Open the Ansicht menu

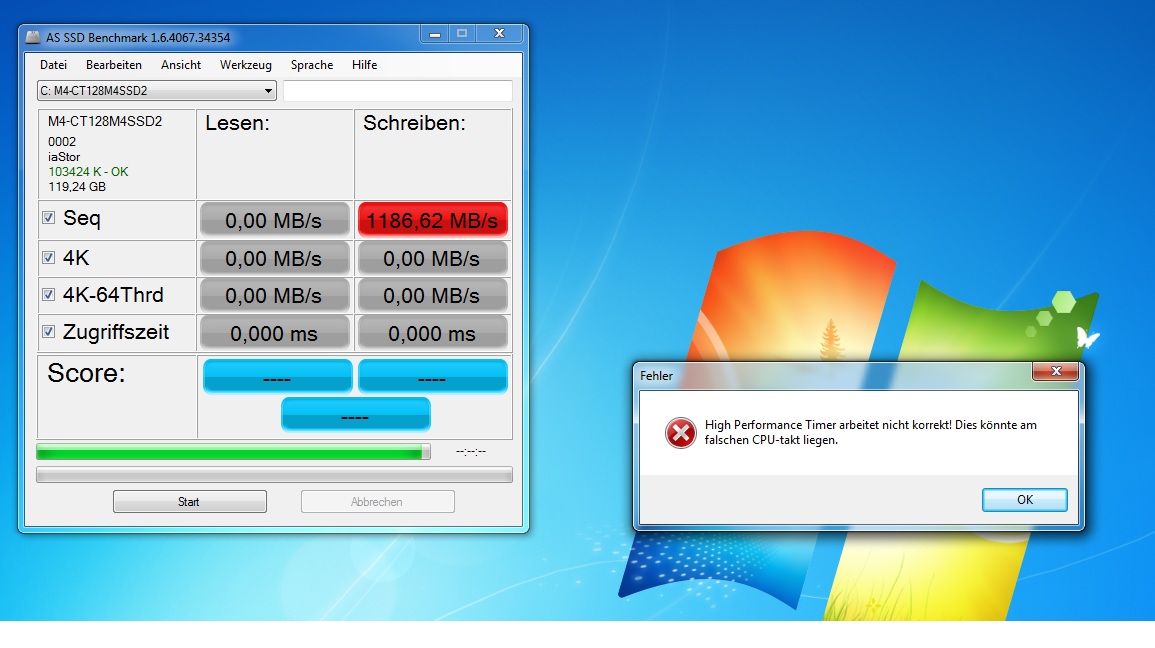180,65
